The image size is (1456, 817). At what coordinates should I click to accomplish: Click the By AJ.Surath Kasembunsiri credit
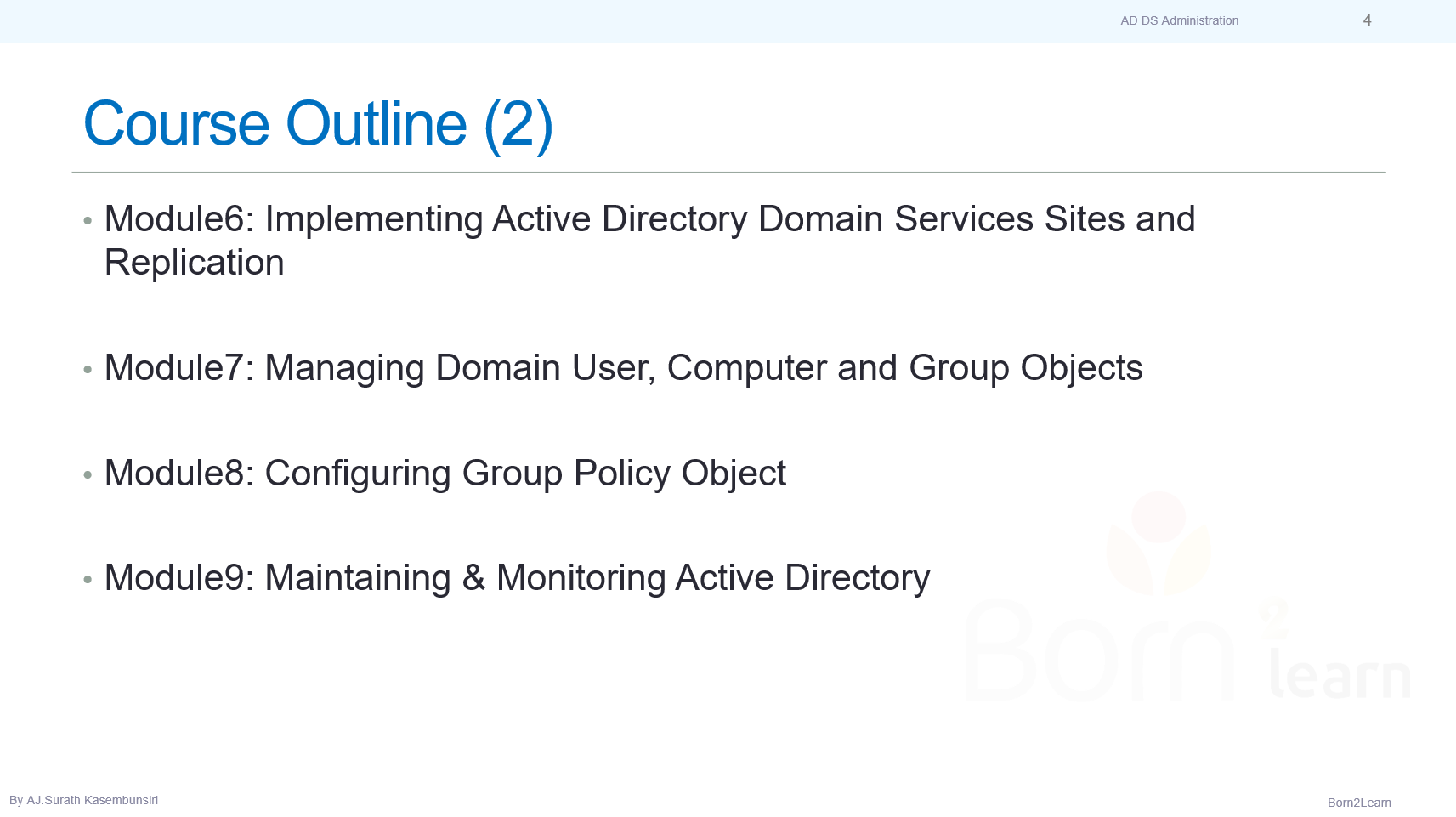coord(85,799)
